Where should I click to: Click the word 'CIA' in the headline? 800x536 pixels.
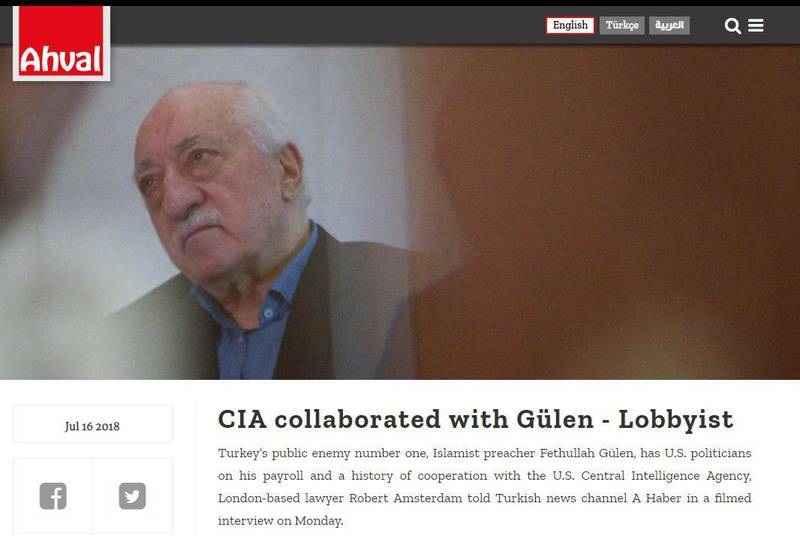242,419
